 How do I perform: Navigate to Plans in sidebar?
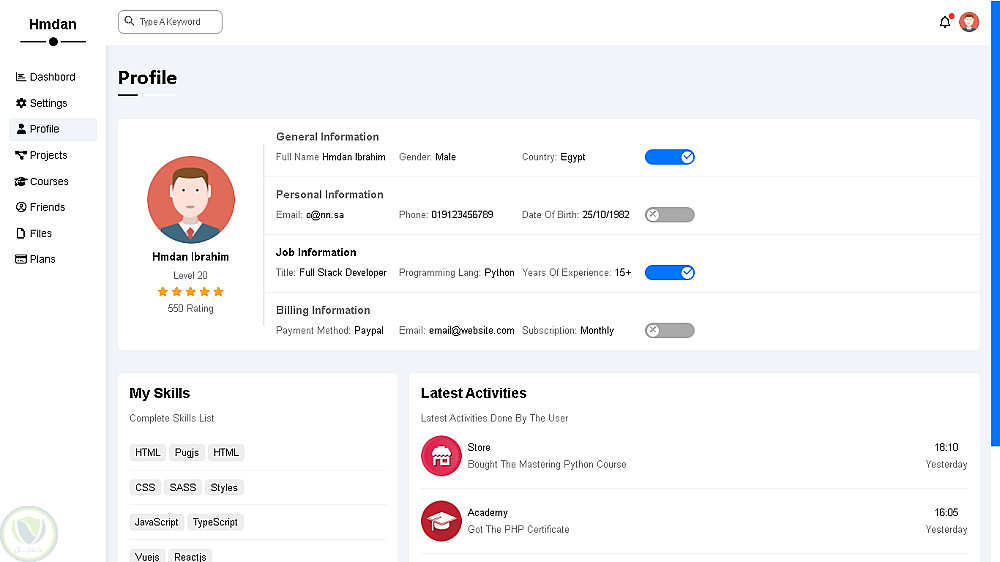click(42, 259)
